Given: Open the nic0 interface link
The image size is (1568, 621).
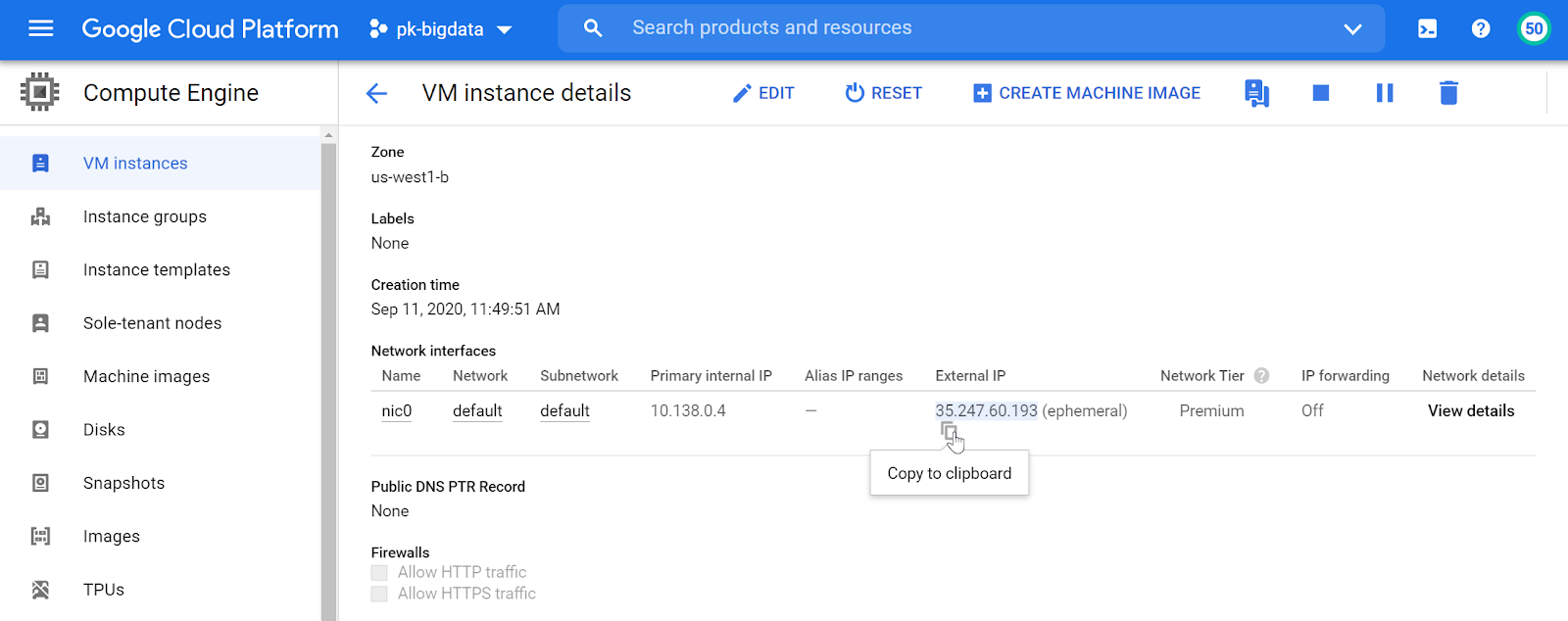Looking at the screenshot, I should tap(397, 411).
